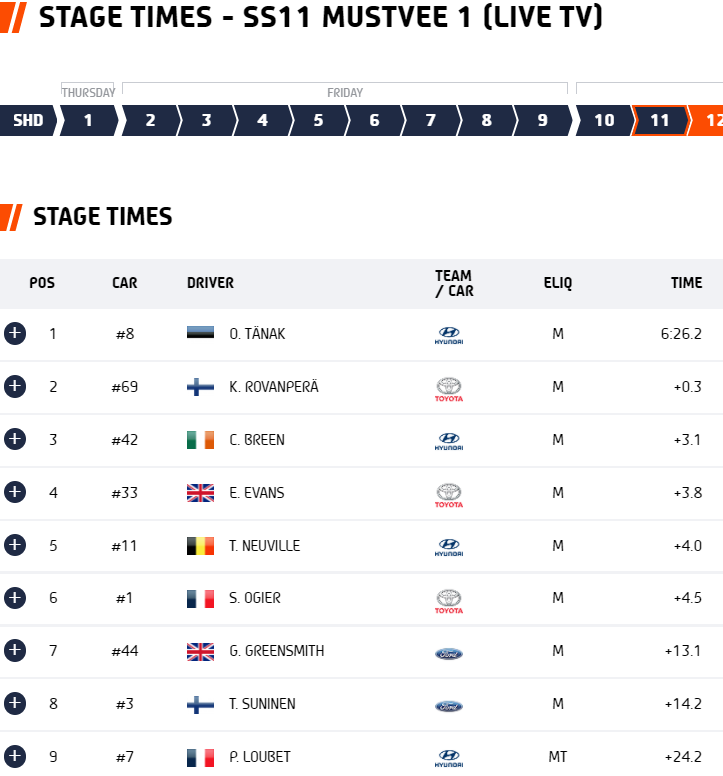
Task: Open details for P. Loubet's row
Action: [15, 756]
